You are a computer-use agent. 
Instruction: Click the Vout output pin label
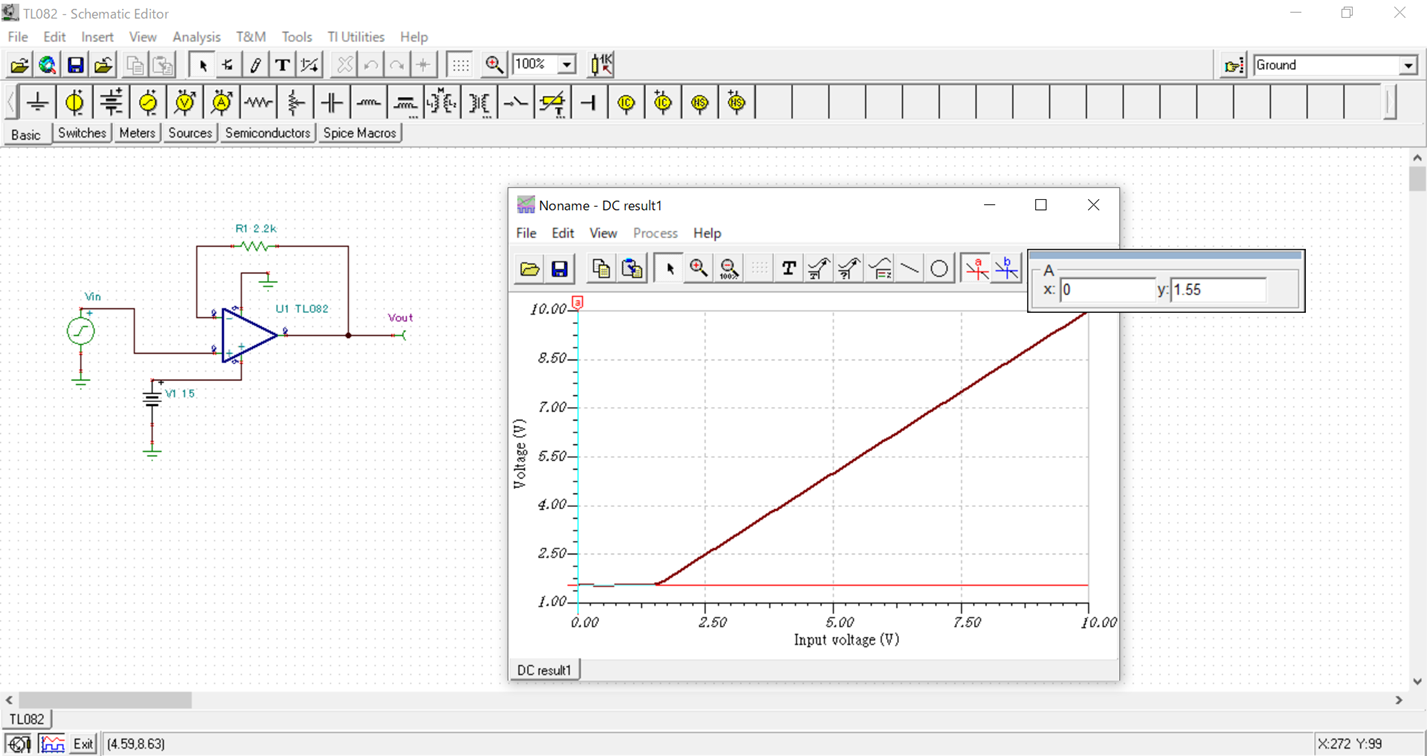[x=400, y=318]
